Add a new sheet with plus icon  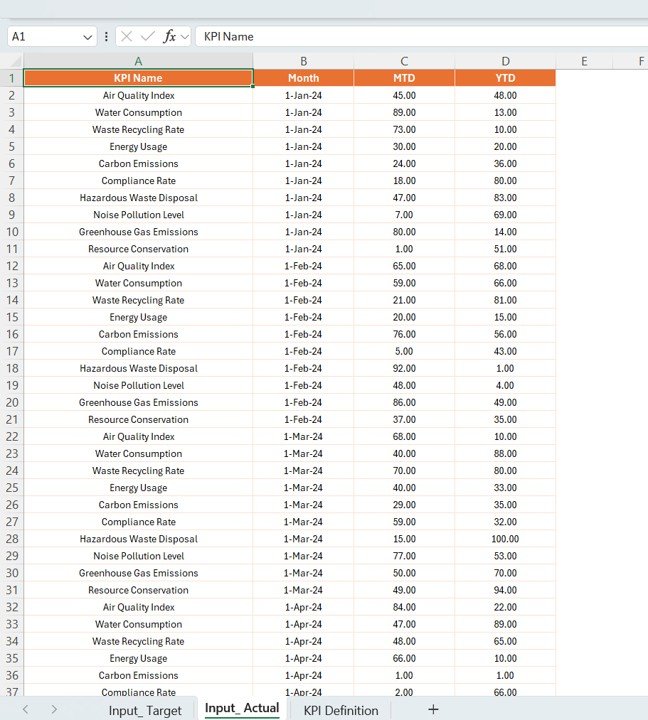pos(433,709)
